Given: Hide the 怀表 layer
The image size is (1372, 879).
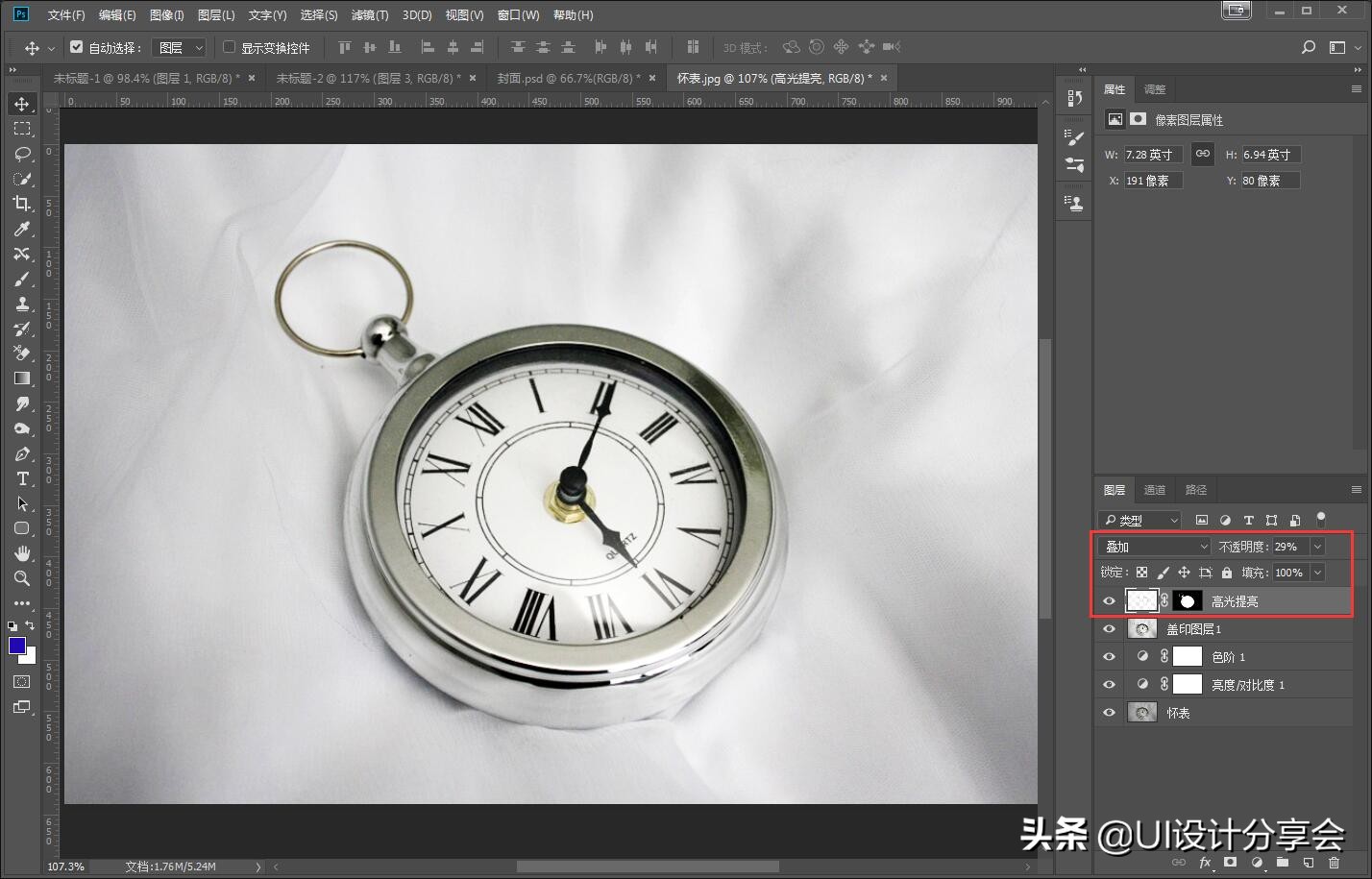Looking at the screenshot, I should coord(1109,712).
